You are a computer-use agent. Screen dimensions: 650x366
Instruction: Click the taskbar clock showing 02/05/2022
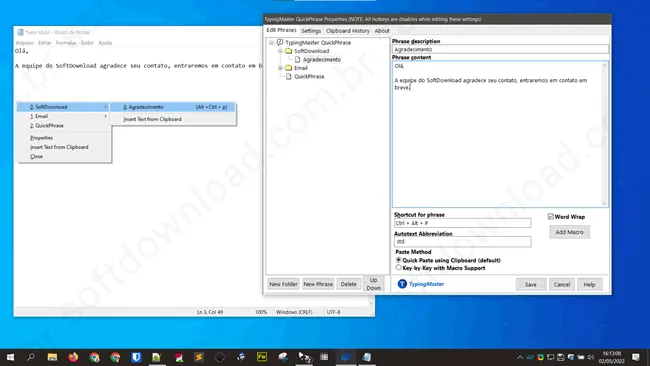(612, 357)
